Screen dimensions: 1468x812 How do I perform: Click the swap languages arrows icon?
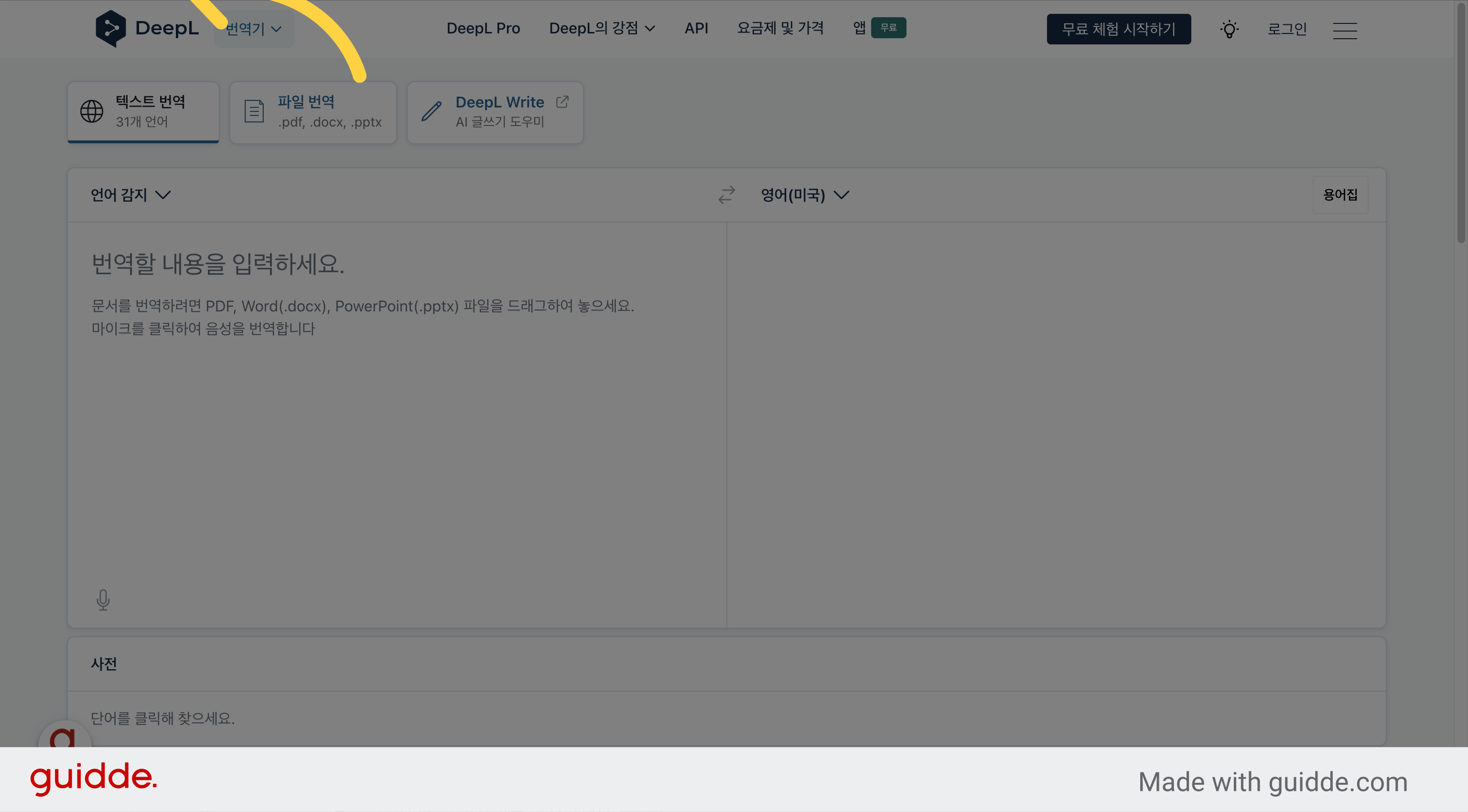coord(726,195)
